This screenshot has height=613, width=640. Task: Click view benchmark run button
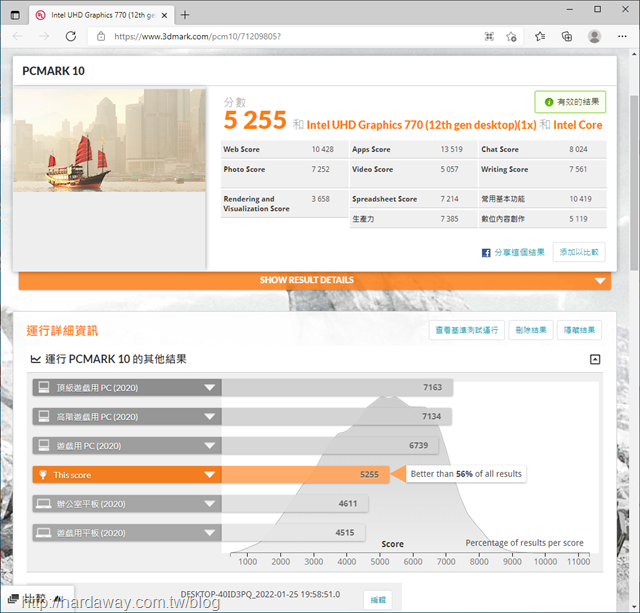click(x=467, y=330)
